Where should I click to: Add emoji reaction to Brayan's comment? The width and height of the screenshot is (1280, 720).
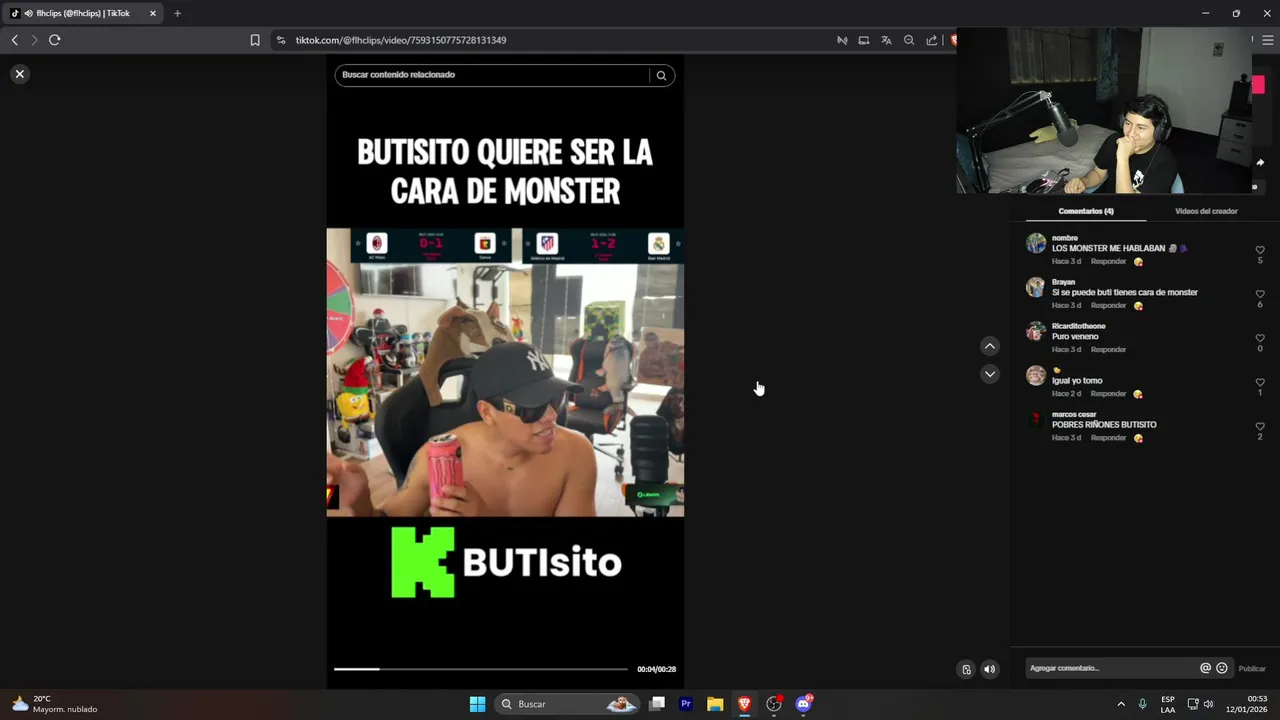(1138, 306)
